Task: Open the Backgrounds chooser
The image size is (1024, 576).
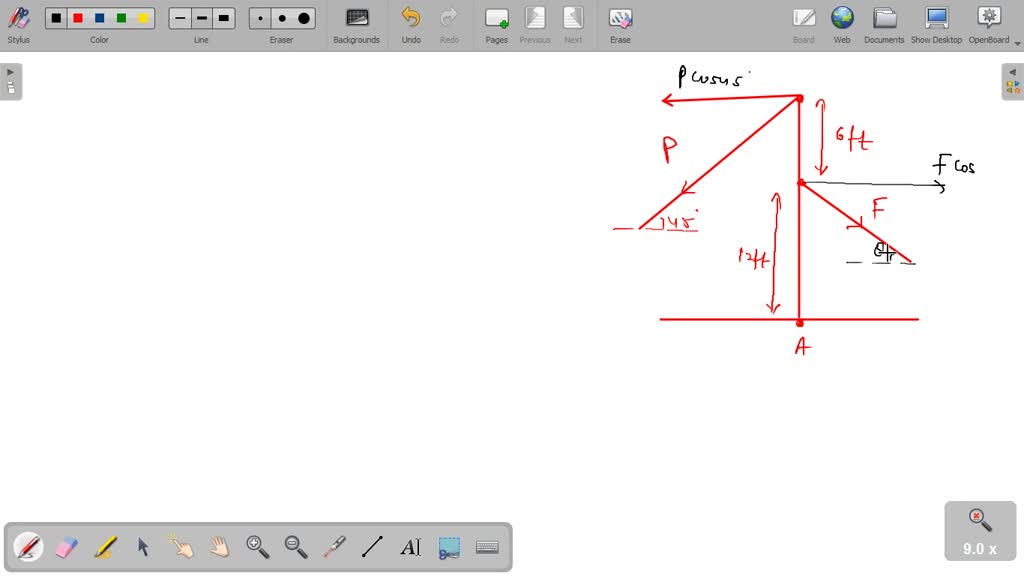Action: [357, 24]
